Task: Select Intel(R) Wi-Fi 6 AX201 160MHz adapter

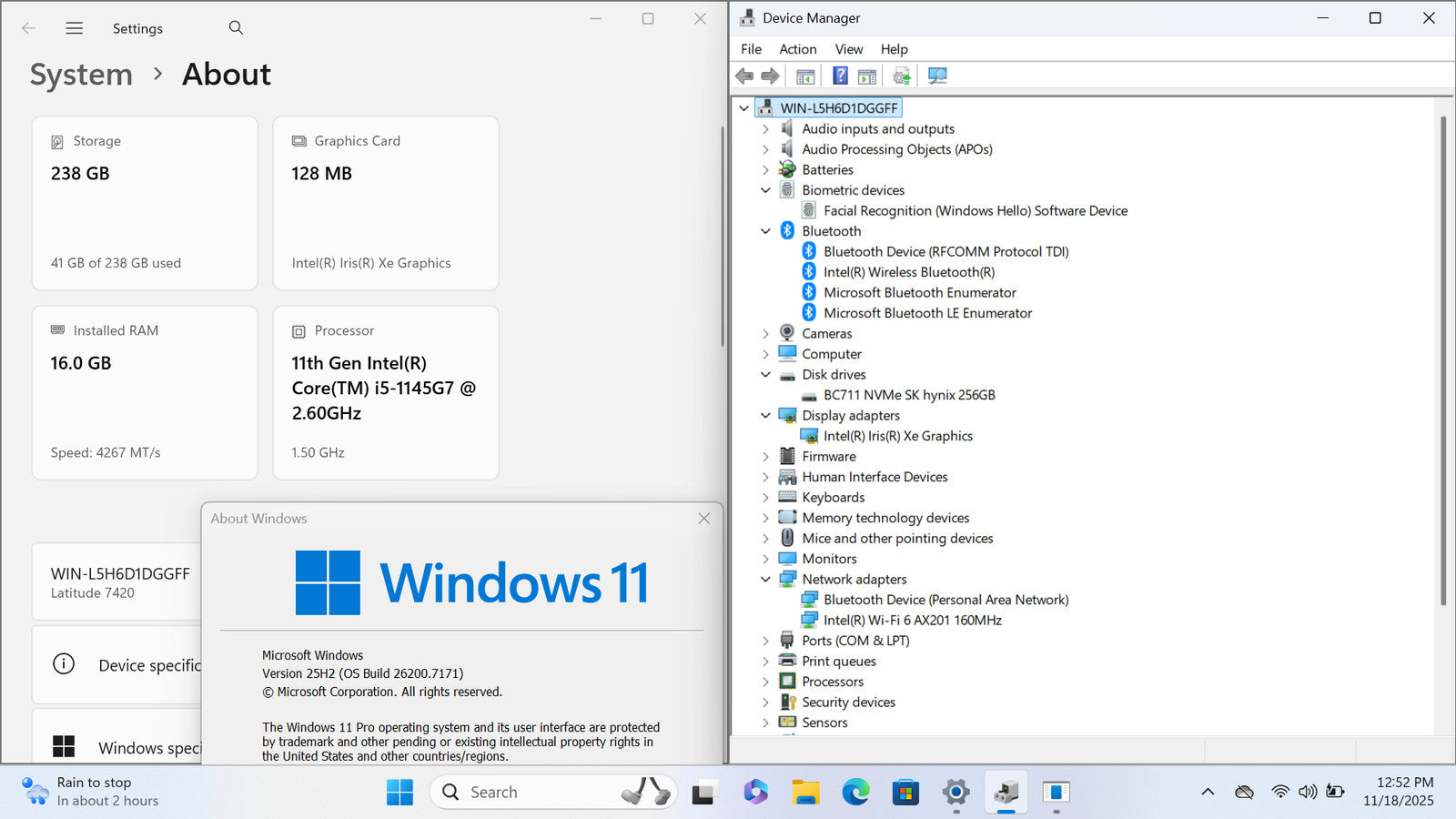Action: point(912,621)
